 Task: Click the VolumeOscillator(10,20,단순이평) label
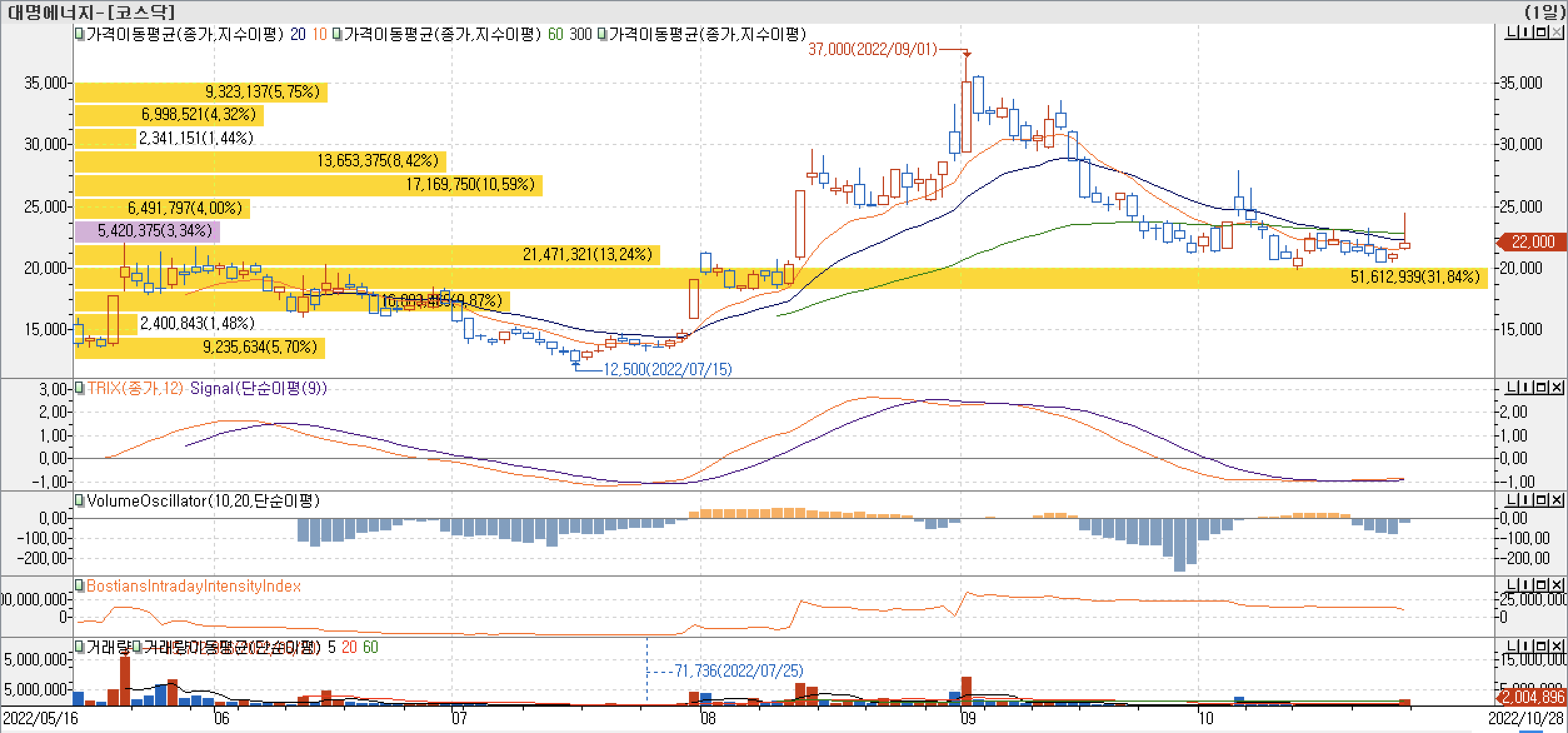tap(203, 501)
